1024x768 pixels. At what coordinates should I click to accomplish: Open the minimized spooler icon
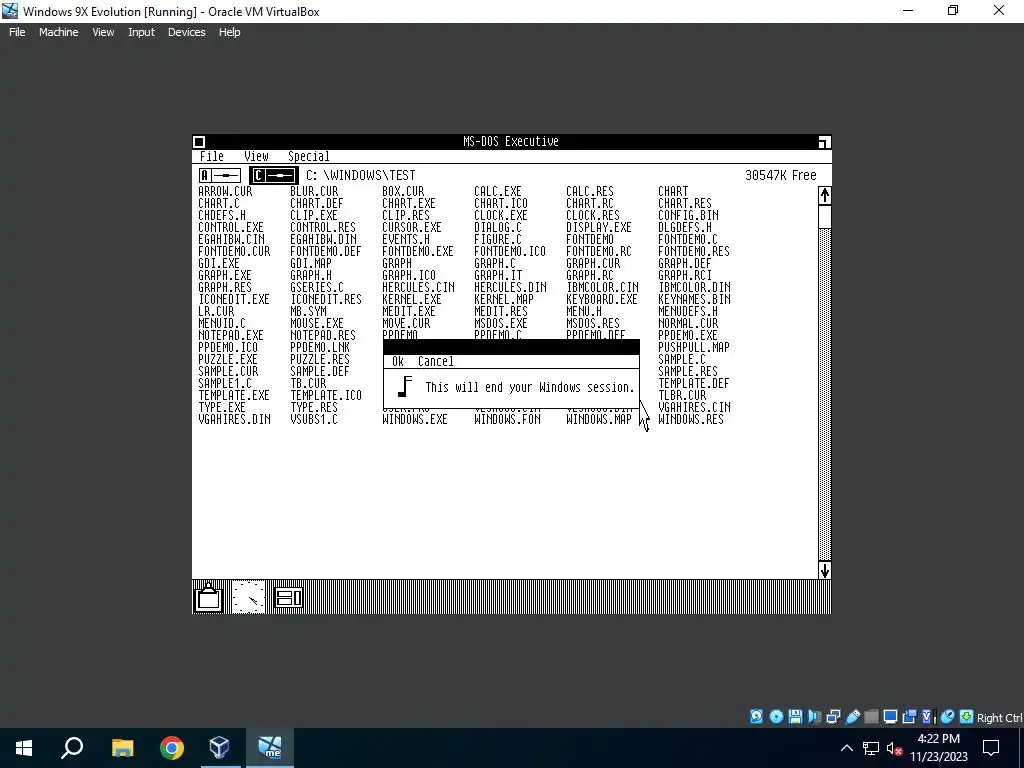[288, 597]
